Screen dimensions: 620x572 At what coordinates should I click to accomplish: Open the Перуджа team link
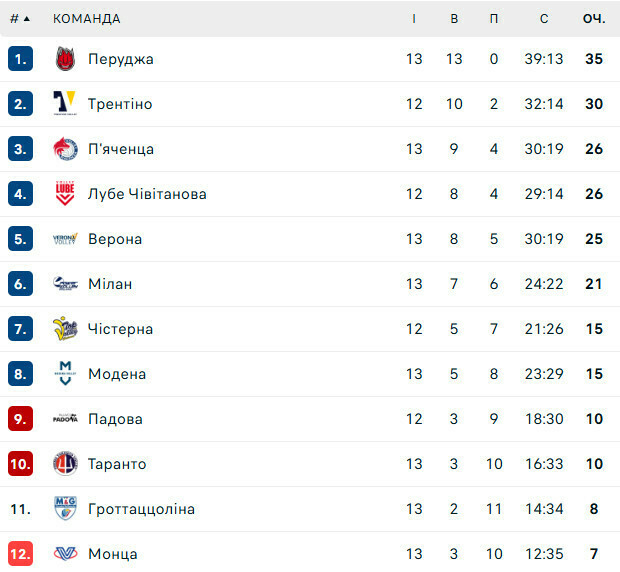point(121,59)
